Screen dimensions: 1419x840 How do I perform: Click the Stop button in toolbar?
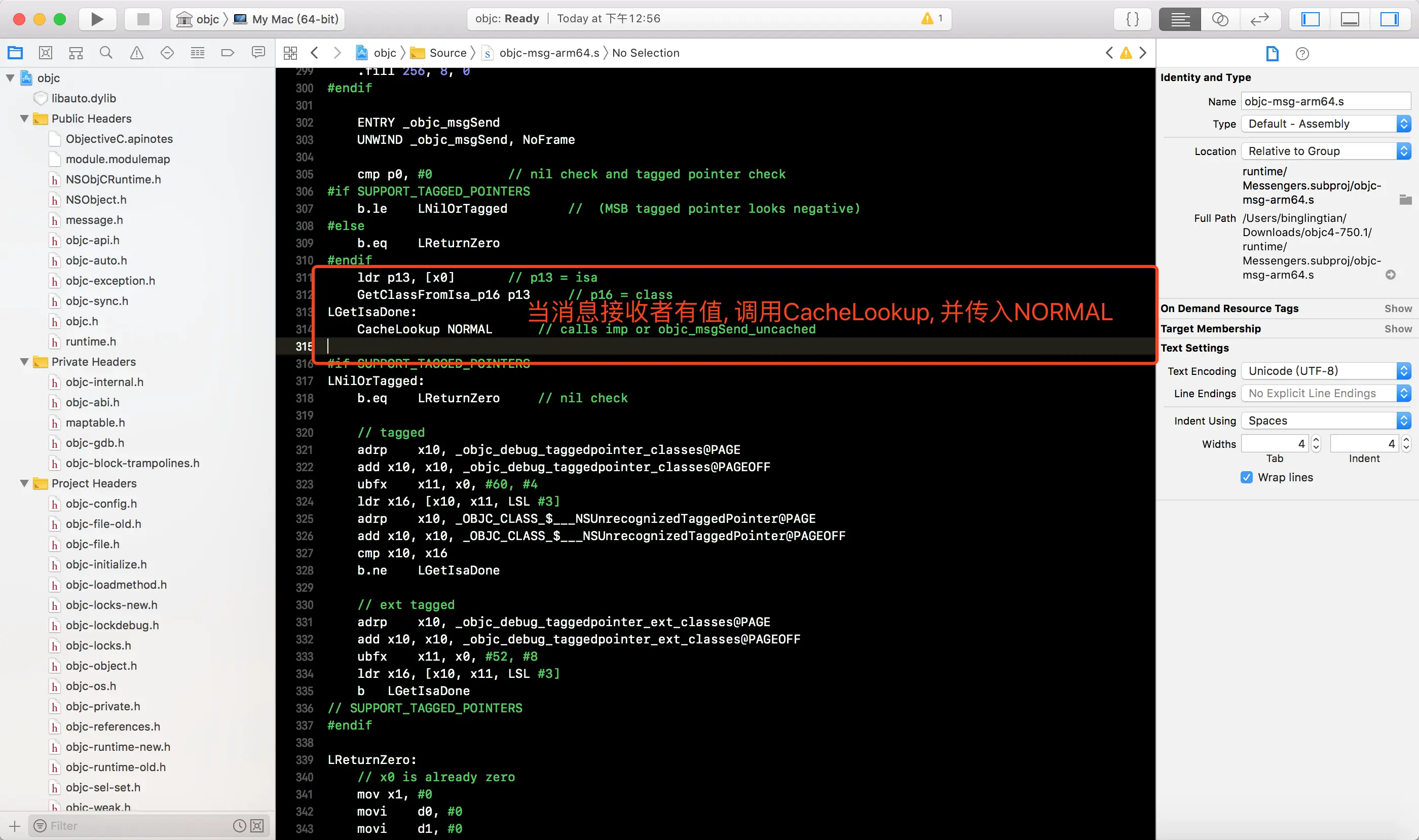143,19
